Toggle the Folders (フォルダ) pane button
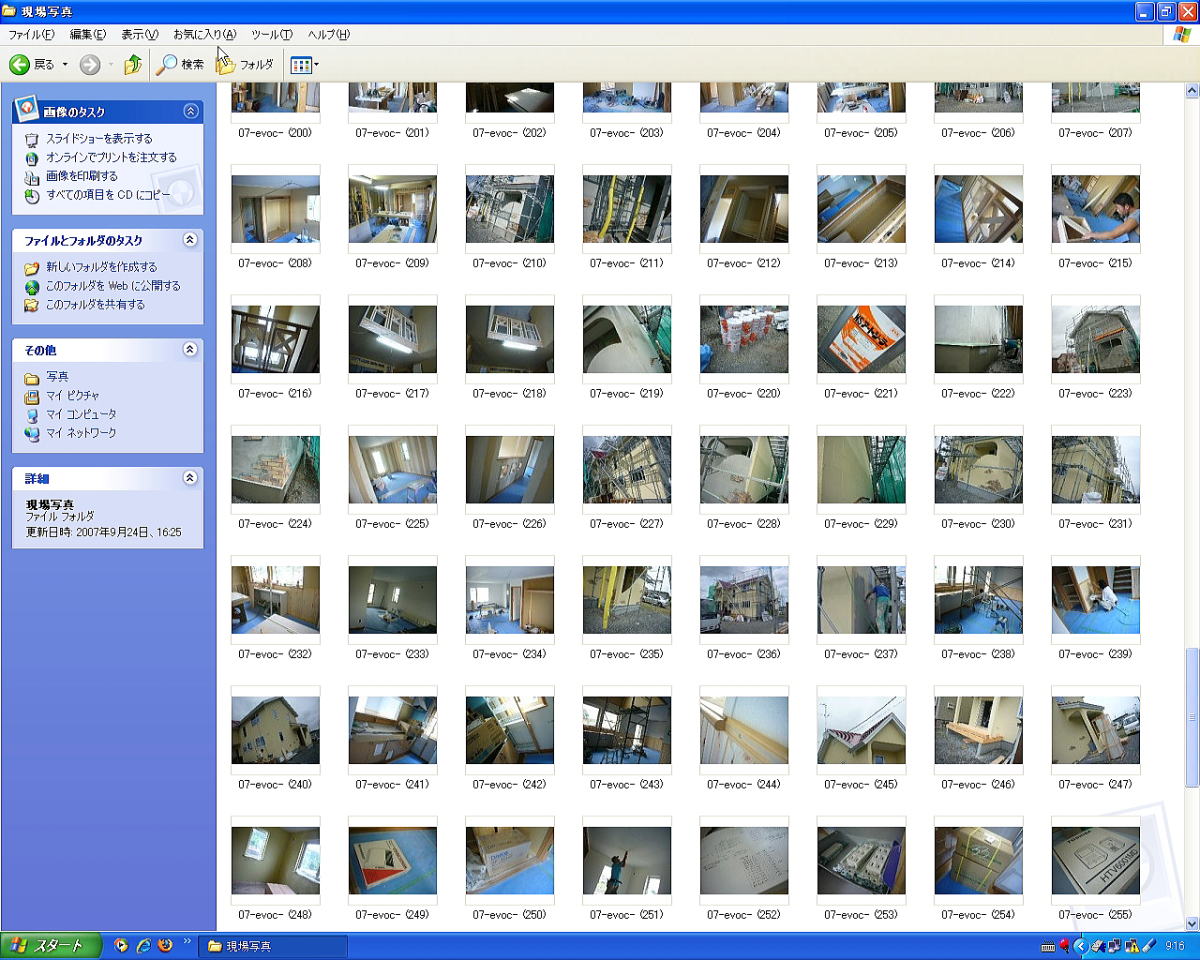 245,65
